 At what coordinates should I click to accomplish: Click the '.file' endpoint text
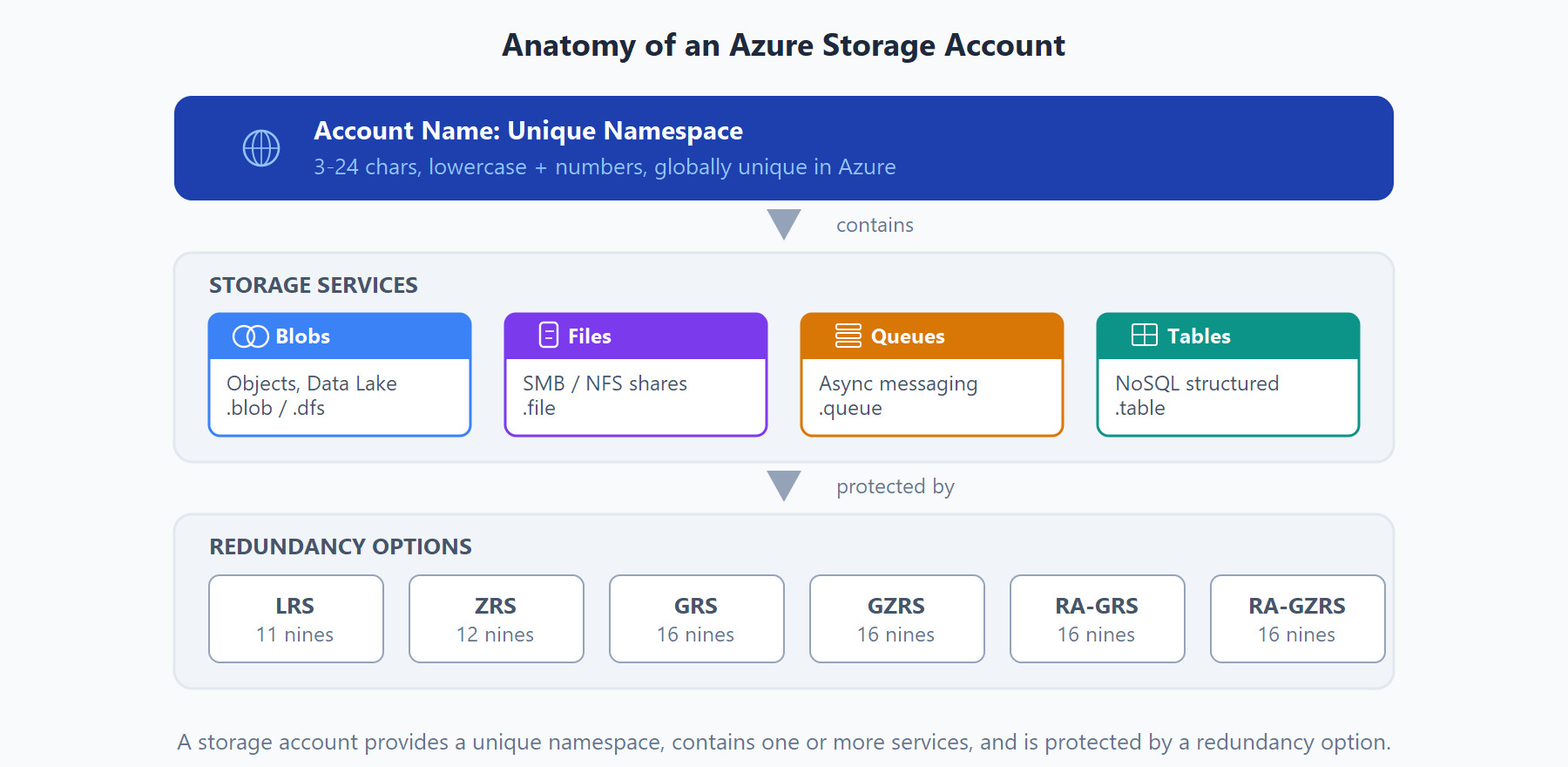tap(539, 408)
